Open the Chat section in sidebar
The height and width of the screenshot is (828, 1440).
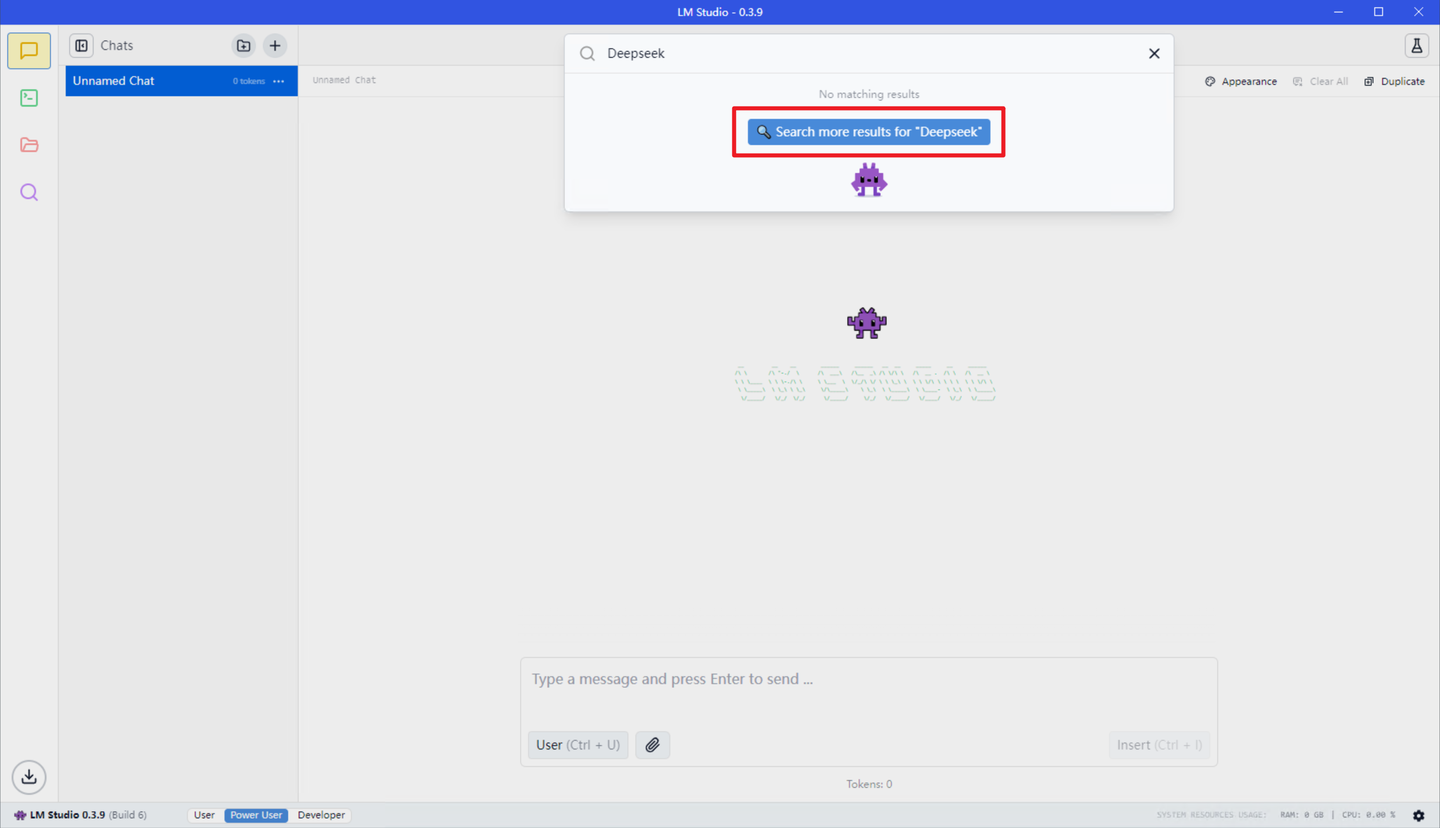coord(29,51)
